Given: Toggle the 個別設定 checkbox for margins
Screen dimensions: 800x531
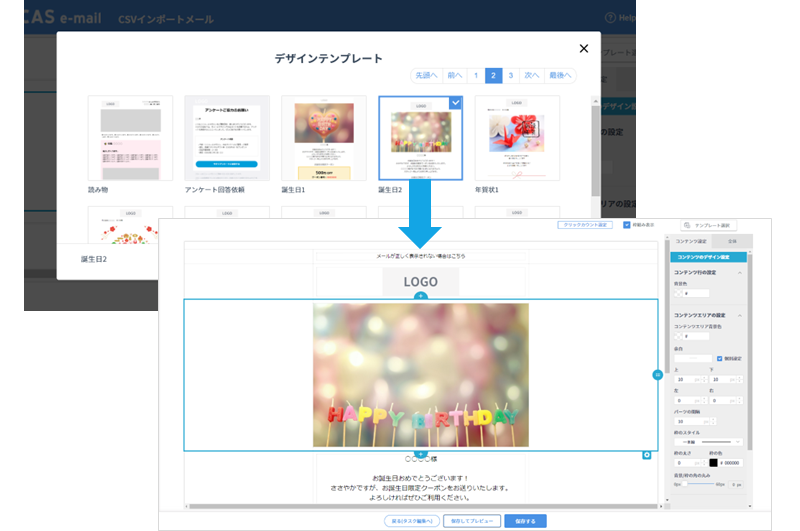Looking at the screenshot, I should (719, 359).
